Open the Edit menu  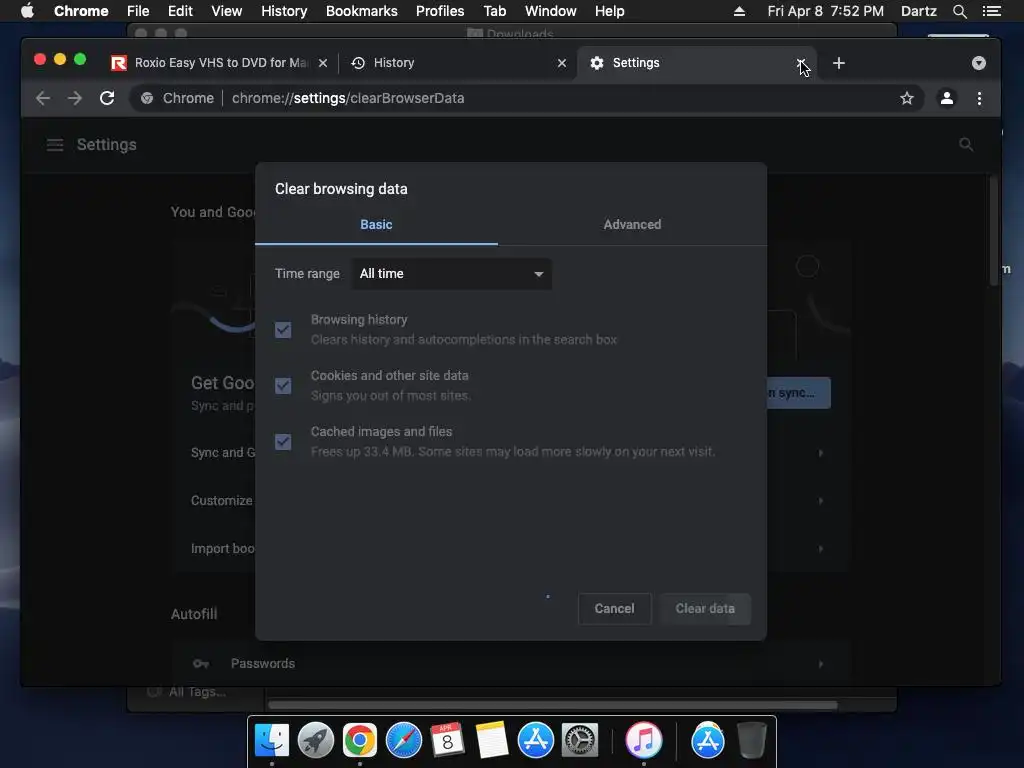180,11
